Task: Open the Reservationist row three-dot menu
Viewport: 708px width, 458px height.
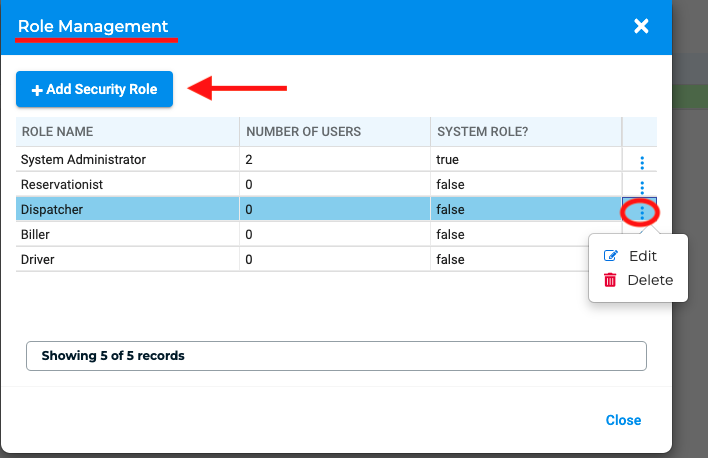Action: [x=642, y=187]
